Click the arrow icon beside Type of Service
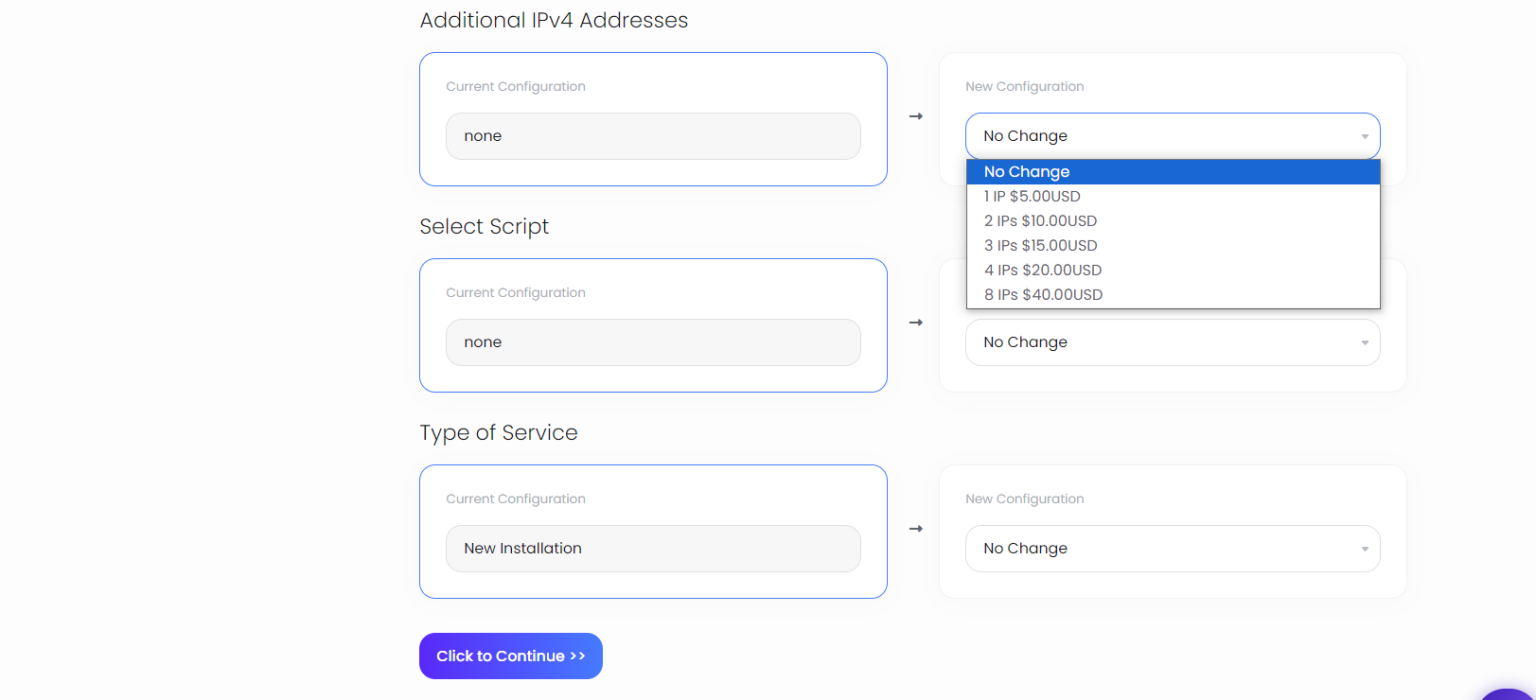 pos(915,528)
